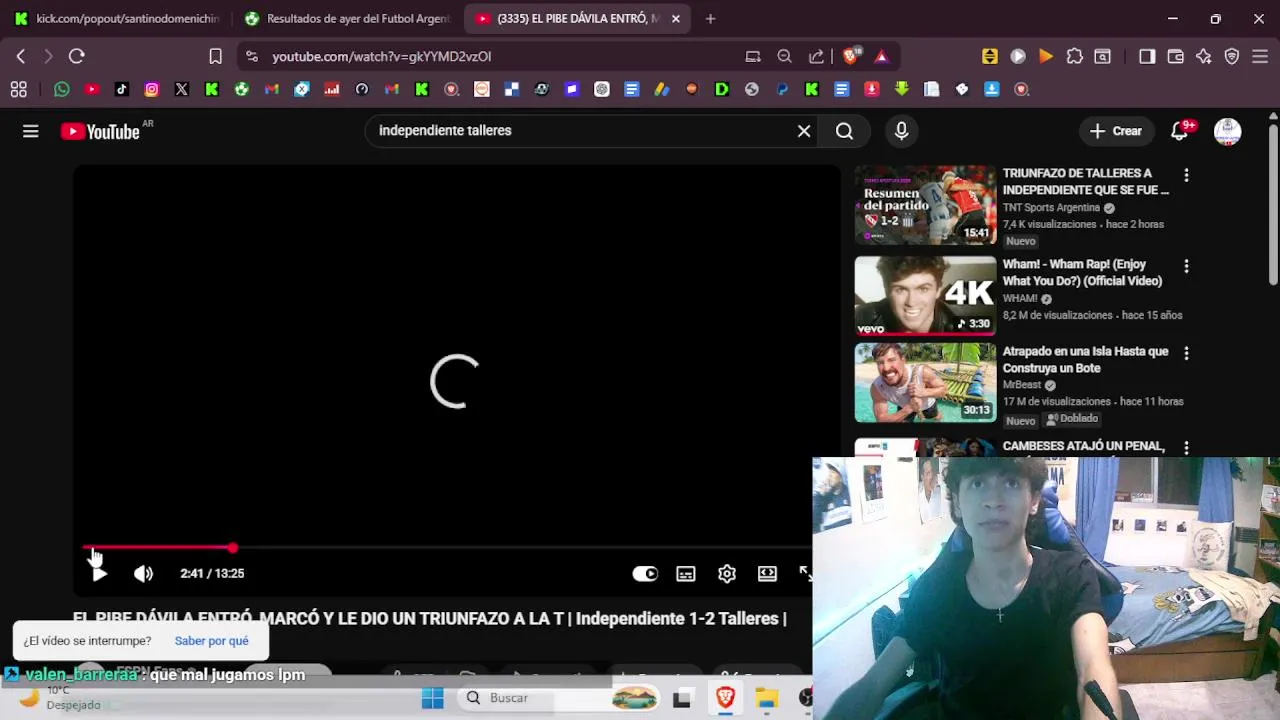The image size is (1280, 720).
Task: Switch to the kick.com popout tab
Action: click(117, 19)
